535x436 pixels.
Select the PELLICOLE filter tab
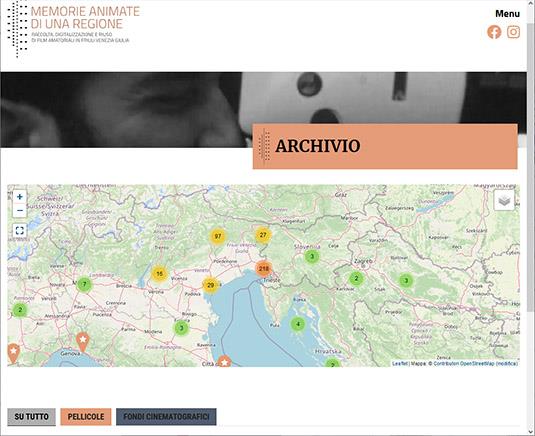coord(86,417)
